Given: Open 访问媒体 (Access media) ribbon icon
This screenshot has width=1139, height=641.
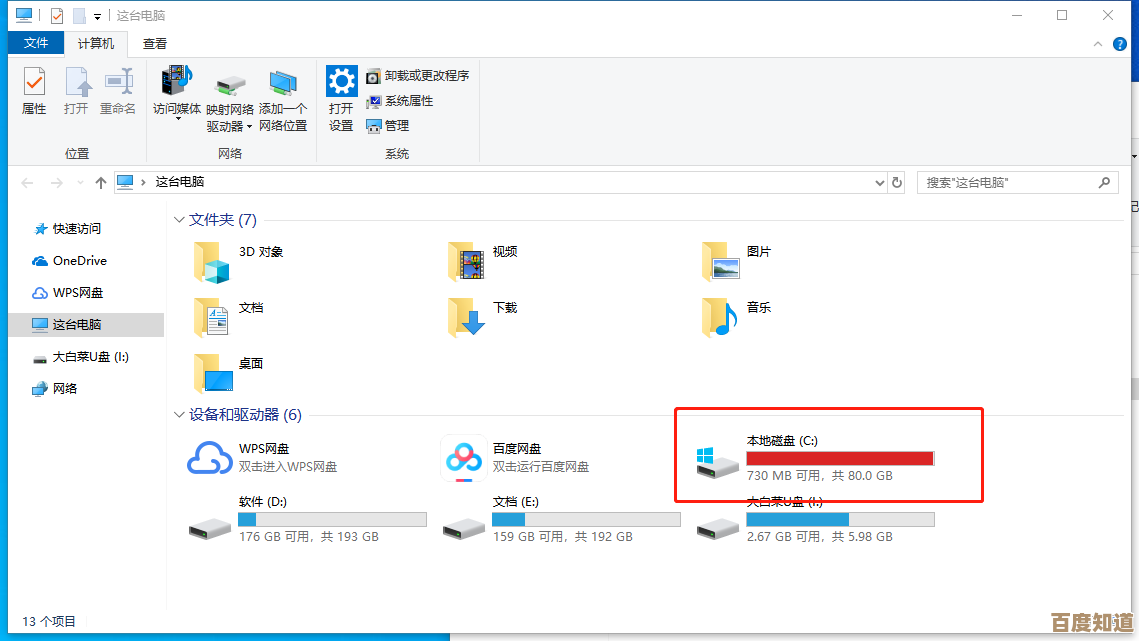Looking at the screenshot, I should pos(177,92).
